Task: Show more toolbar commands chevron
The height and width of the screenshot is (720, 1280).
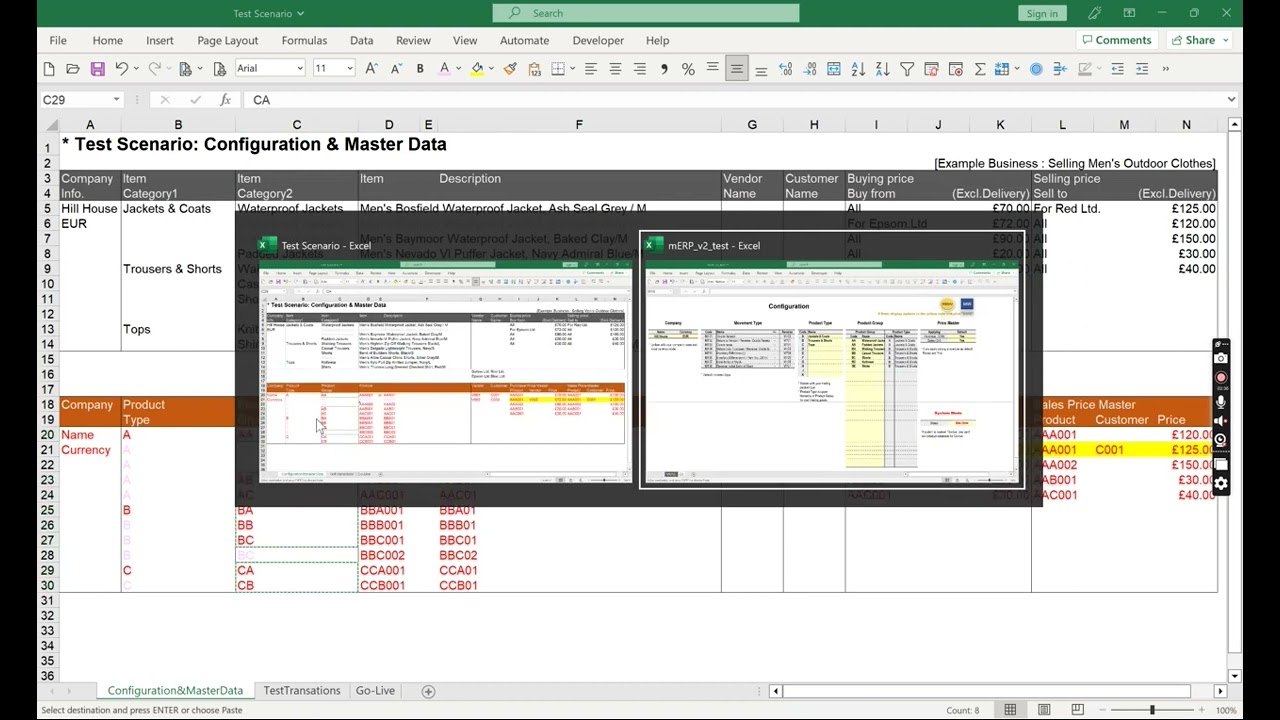Action: (1166, 69)
